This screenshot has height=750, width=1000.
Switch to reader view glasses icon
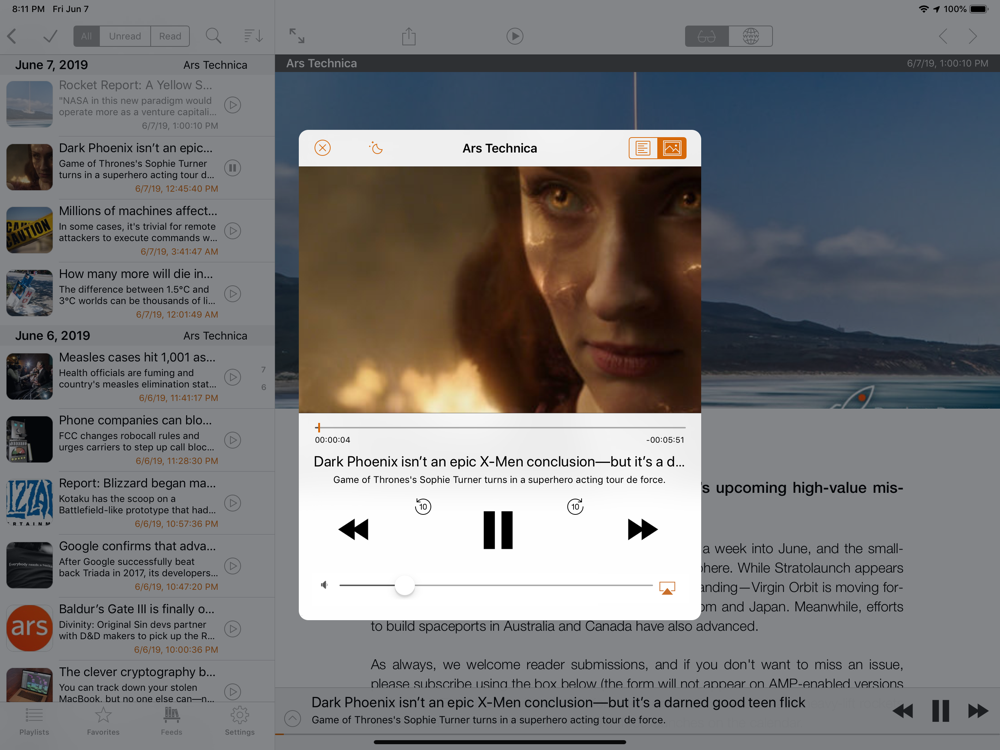pyautogui.click(x=707, y=36)
